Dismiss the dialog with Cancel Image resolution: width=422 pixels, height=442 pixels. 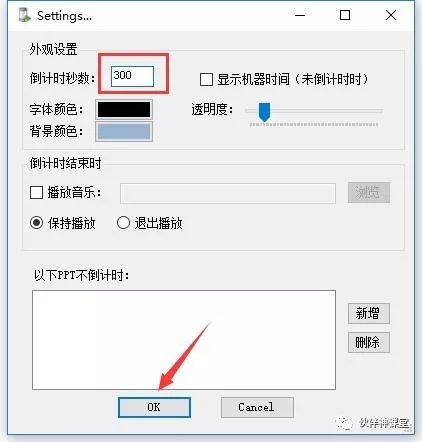[257, 407]
